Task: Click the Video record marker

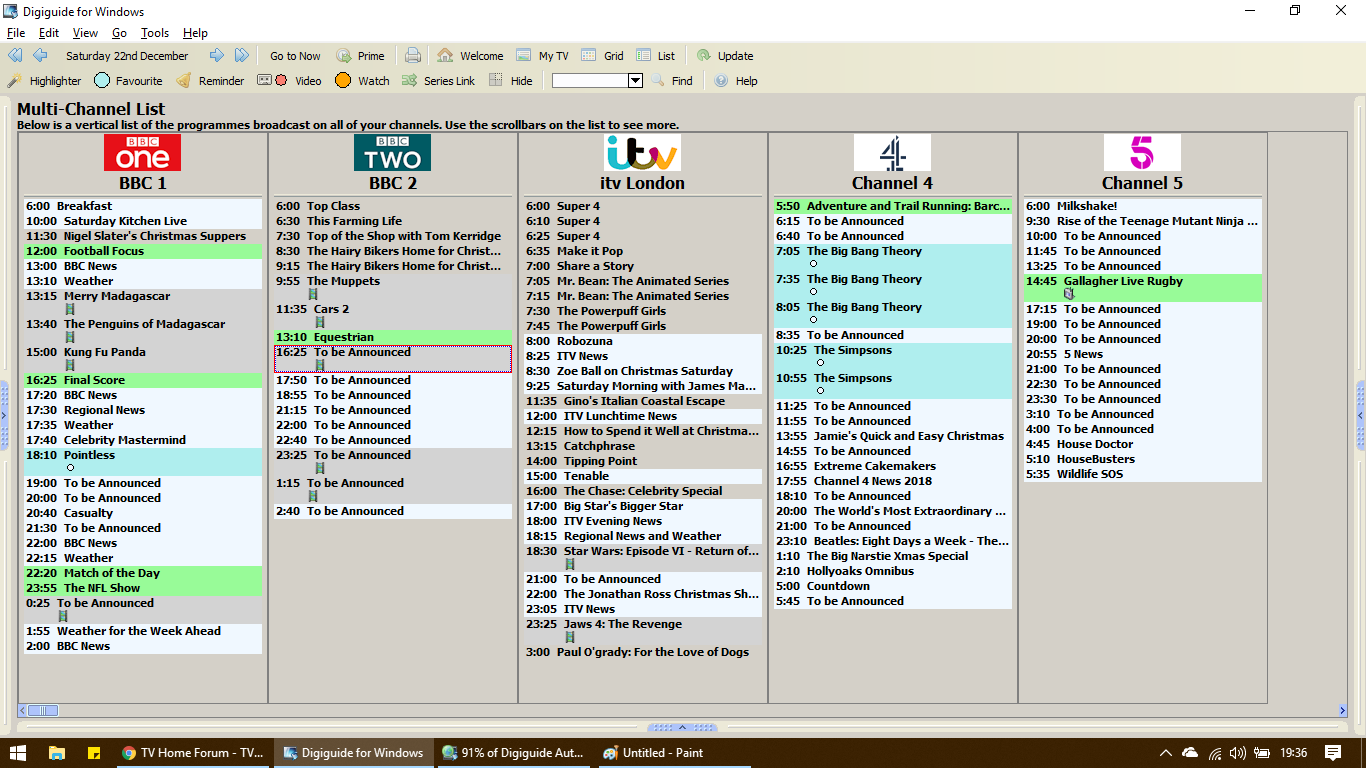Action: (x=289, y=81)
